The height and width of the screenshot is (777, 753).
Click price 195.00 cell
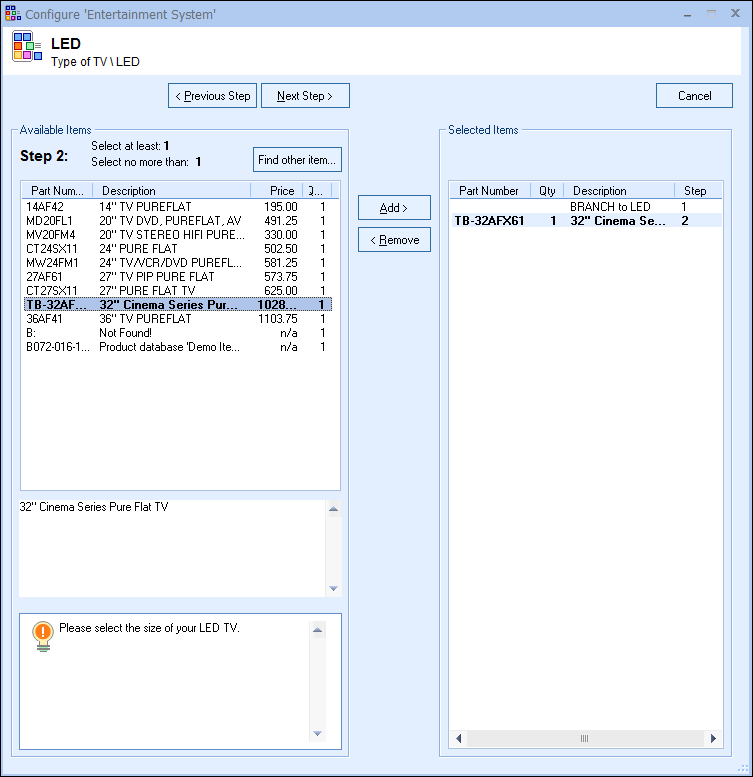coord(281,207)
